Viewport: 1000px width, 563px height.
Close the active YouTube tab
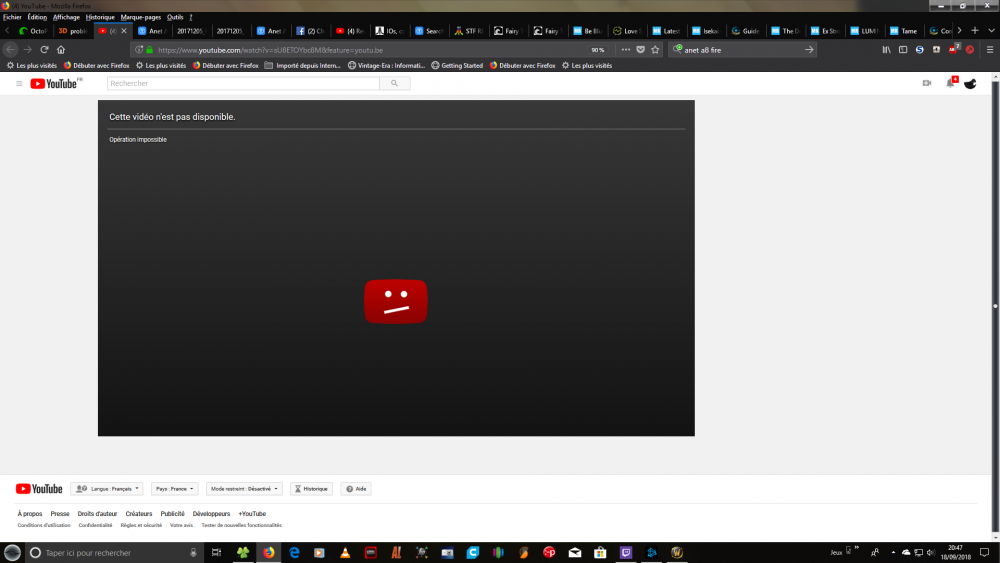(124, 31)
